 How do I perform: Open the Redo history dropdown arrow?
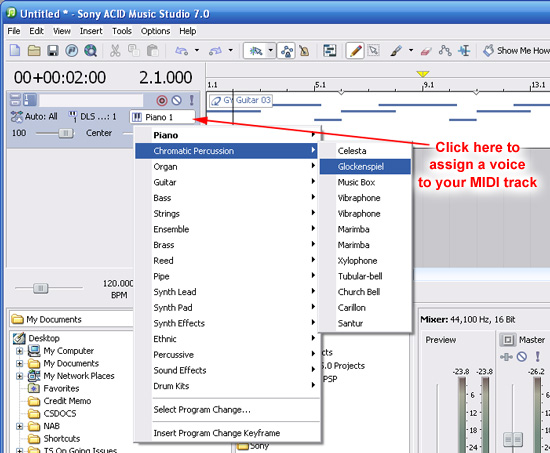pos(230,51)
